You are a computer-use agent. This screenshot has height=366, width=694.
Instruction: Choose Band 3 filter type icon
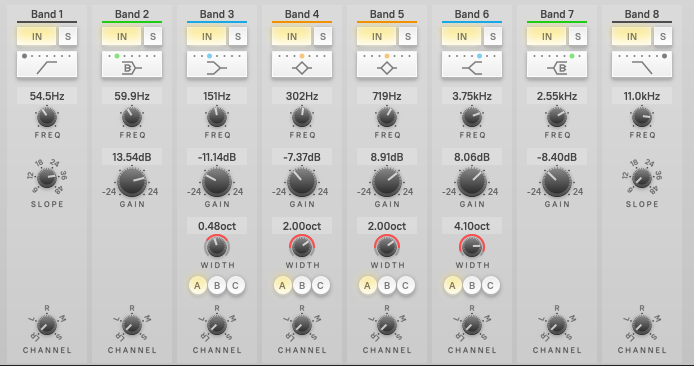click(x=217, y=65)
